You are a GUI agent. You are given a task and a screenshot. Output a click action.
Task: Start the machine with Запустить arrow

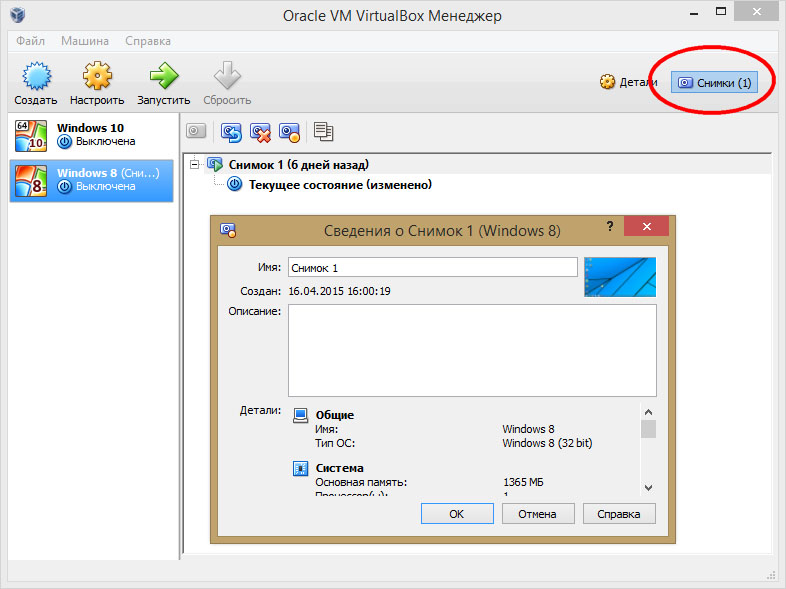tap(164, 76)
